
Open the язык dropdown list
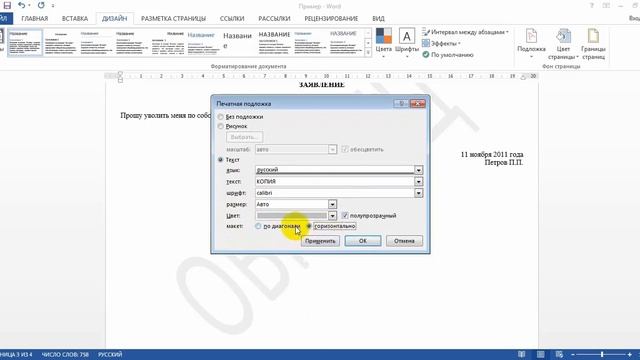(418, 170)
